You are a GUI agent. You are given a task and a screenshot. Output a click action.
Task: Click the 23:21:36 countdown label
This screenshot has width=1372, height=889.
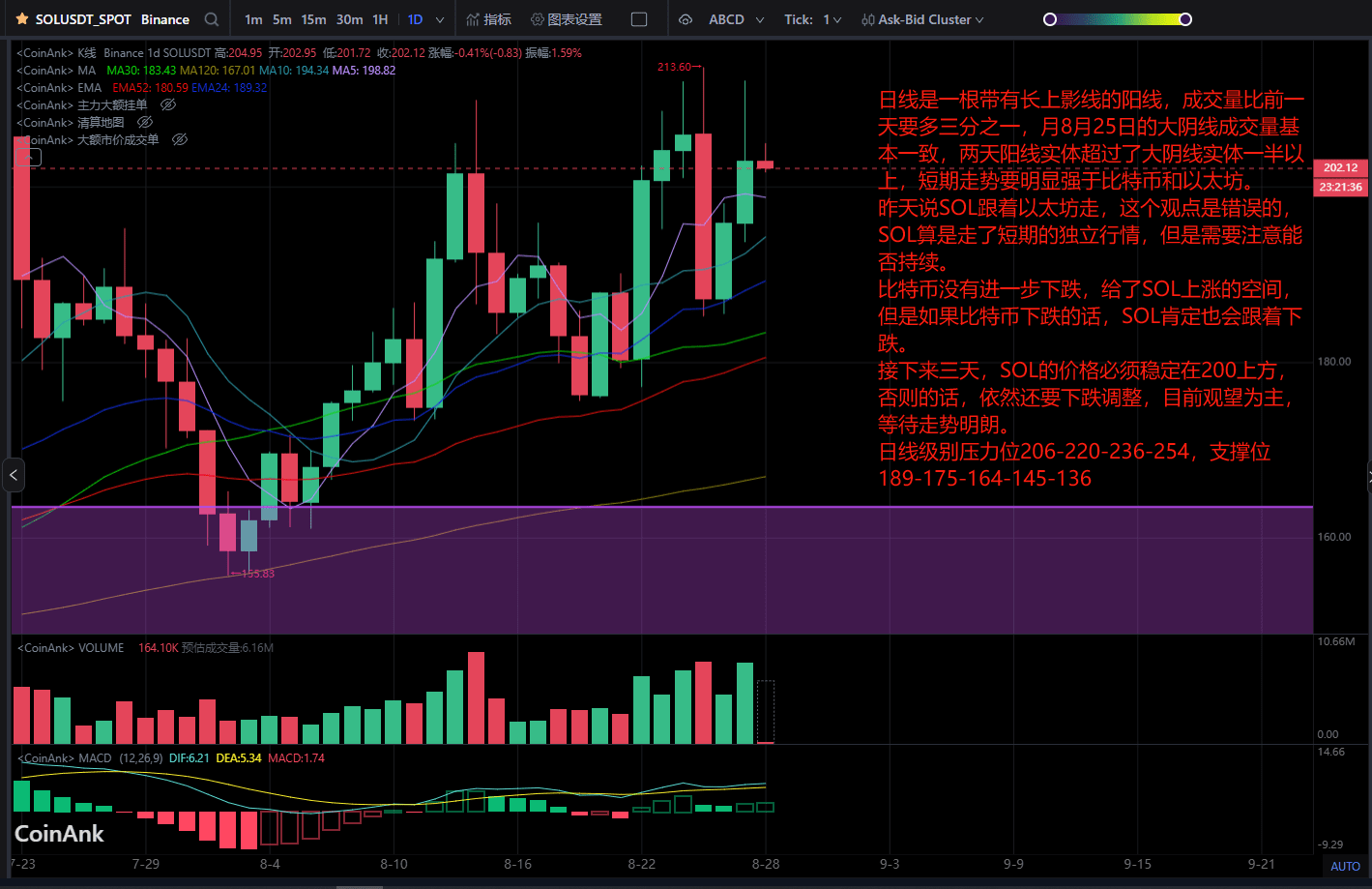coord(1340,187)
